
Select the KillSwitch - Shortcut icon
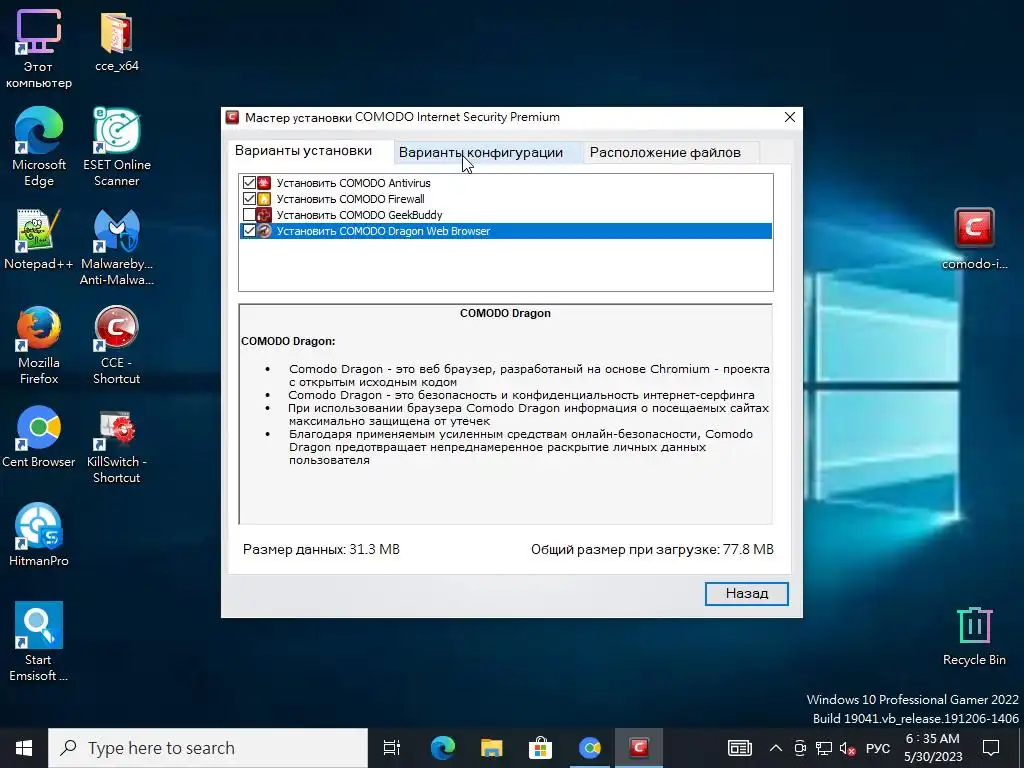coord(117,446)
